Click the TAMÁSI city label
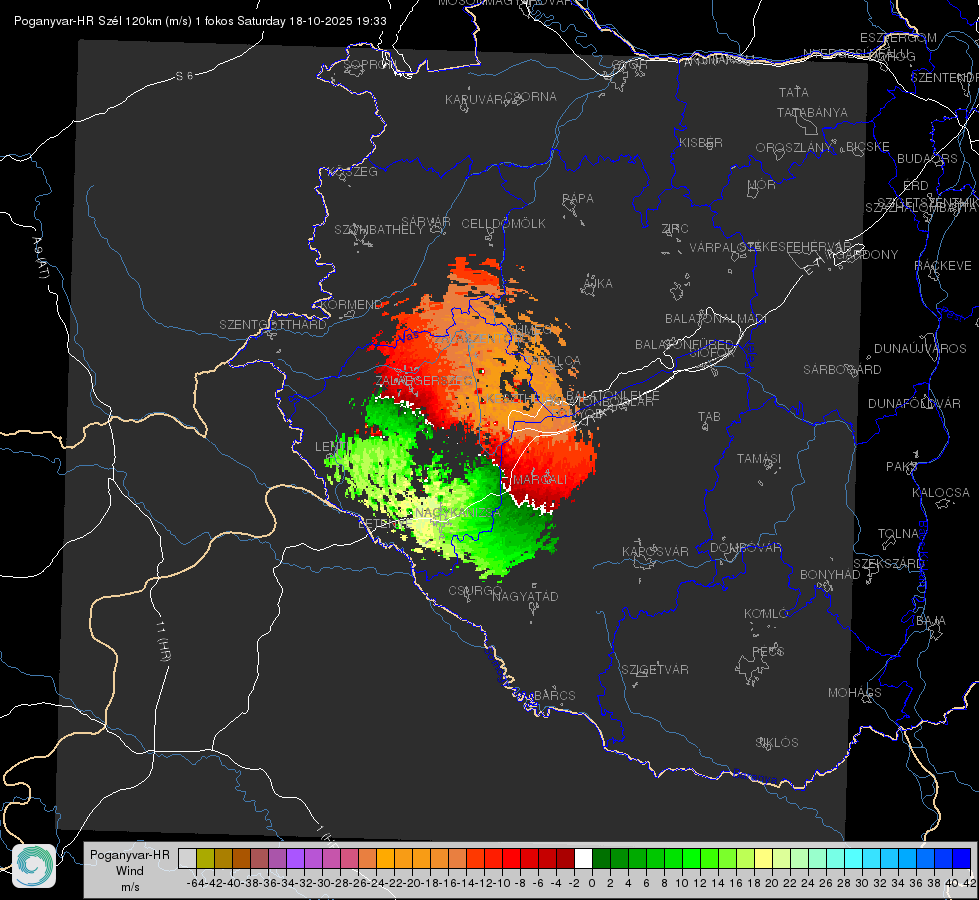This screenshot has height=900, width=979. click(x=759, y=458)
